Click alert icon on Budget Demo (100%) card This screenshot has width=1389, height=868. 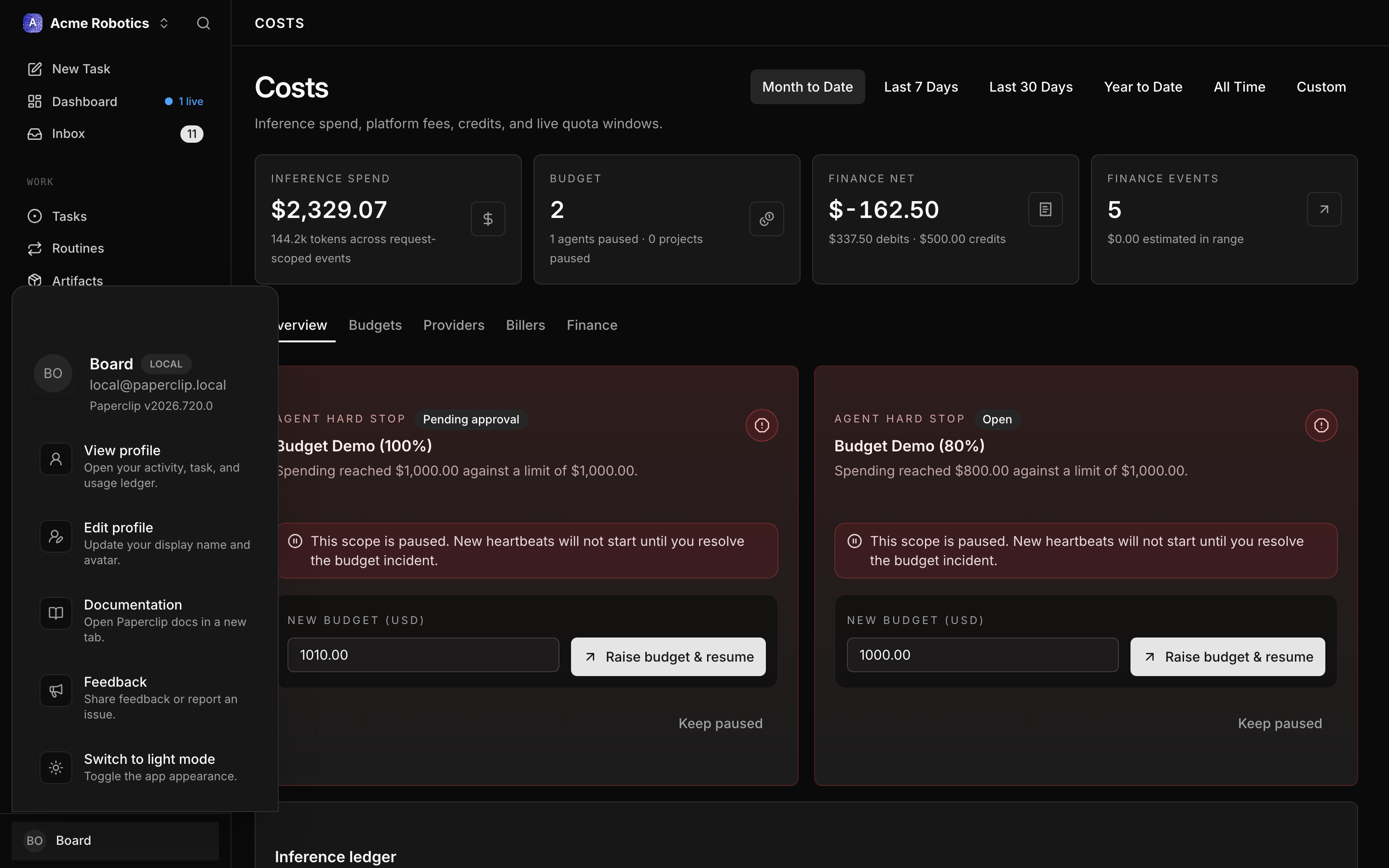point(762,425)
